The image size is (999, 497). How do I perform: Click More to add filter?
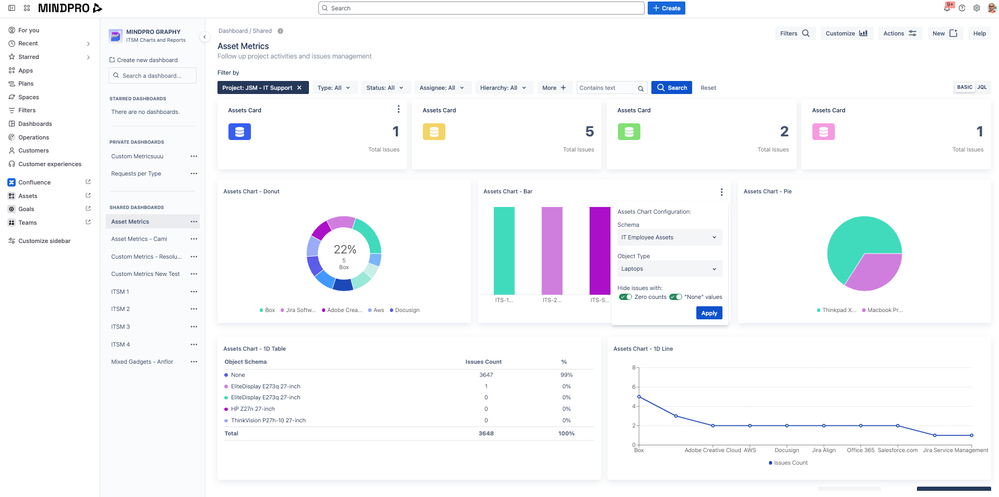(554, 88)
